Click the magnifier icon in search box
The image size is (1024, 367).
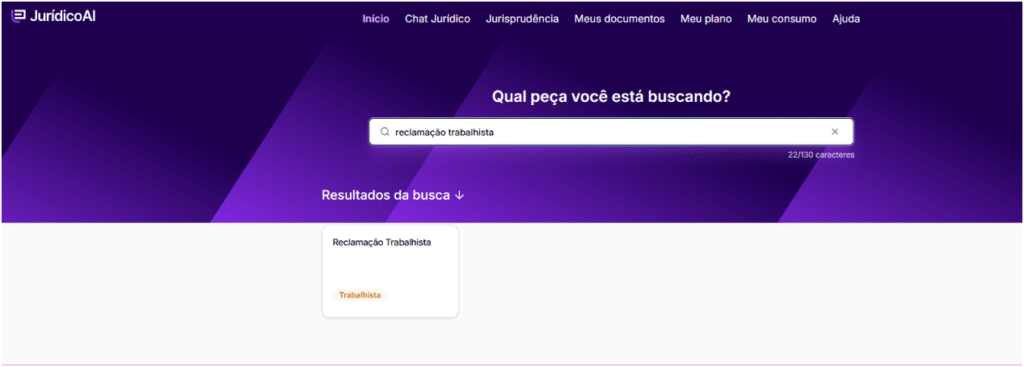pyautogui.click(x=385, y=132)
